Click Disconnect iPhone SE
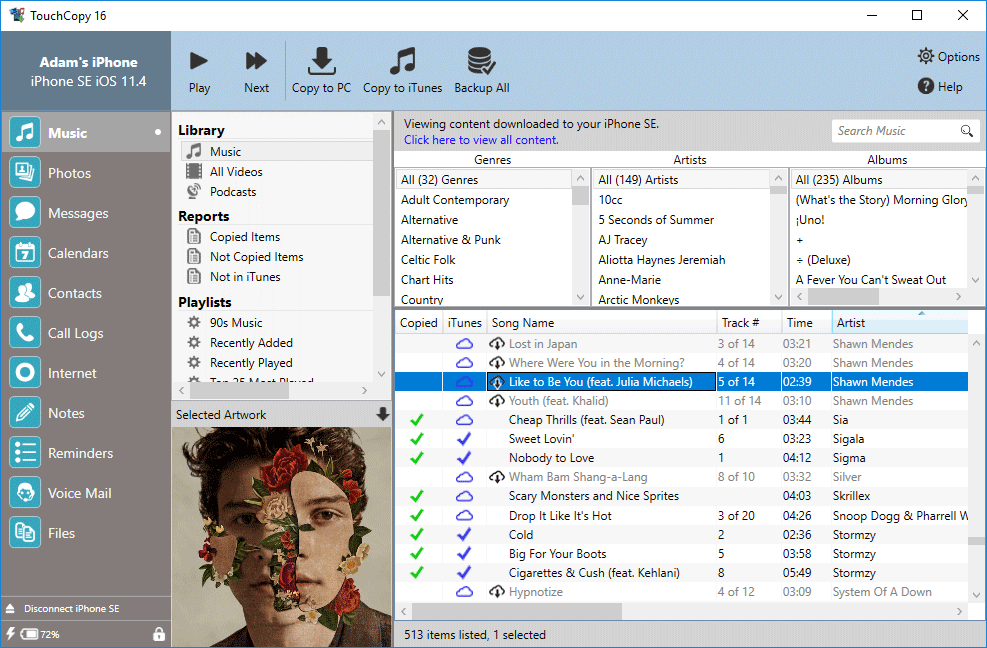987x648 pixels. pos(71,608)
